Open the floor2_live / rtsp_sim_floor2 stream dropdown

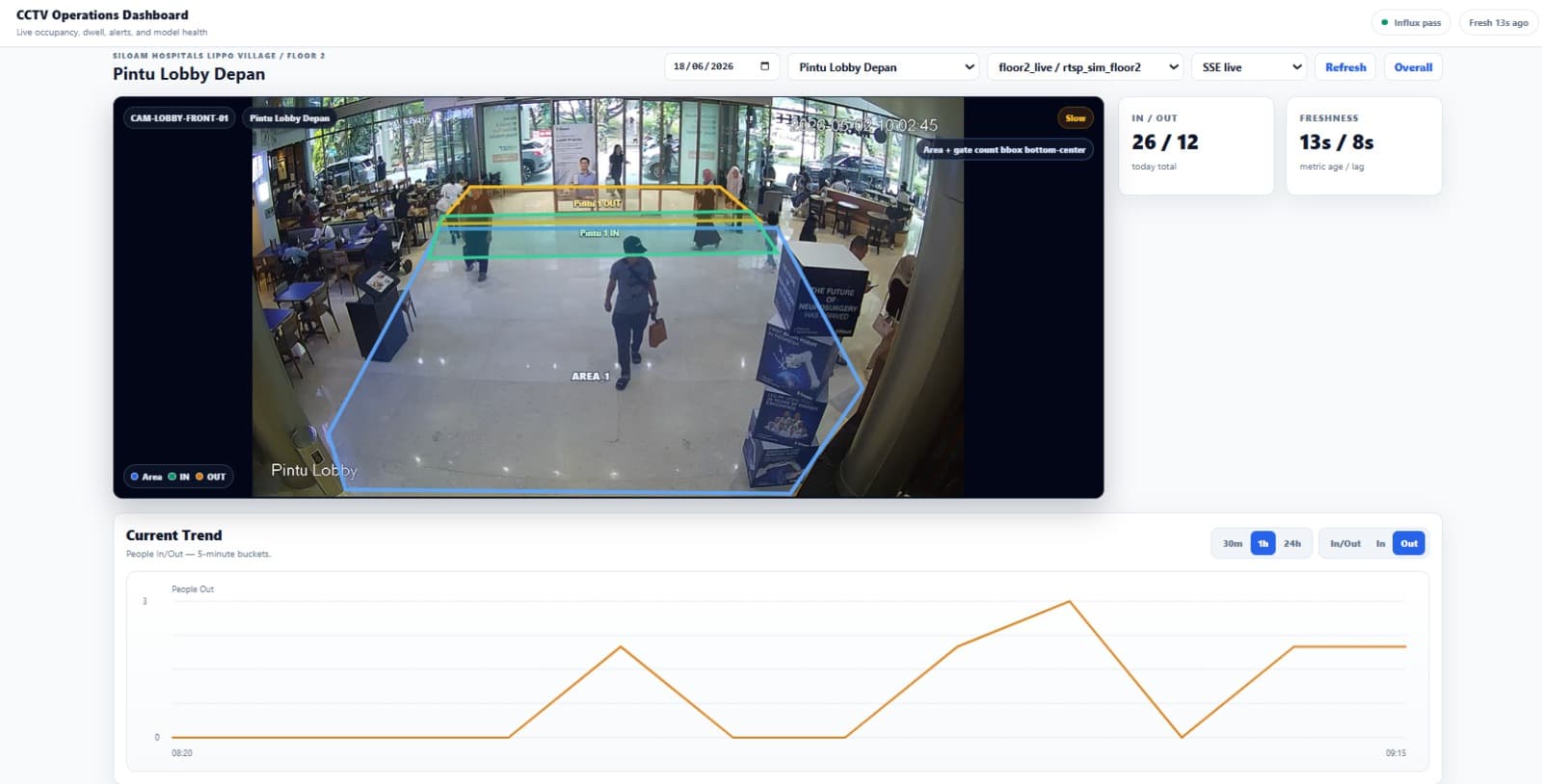pyautogui.click(x=1085, y=66)
